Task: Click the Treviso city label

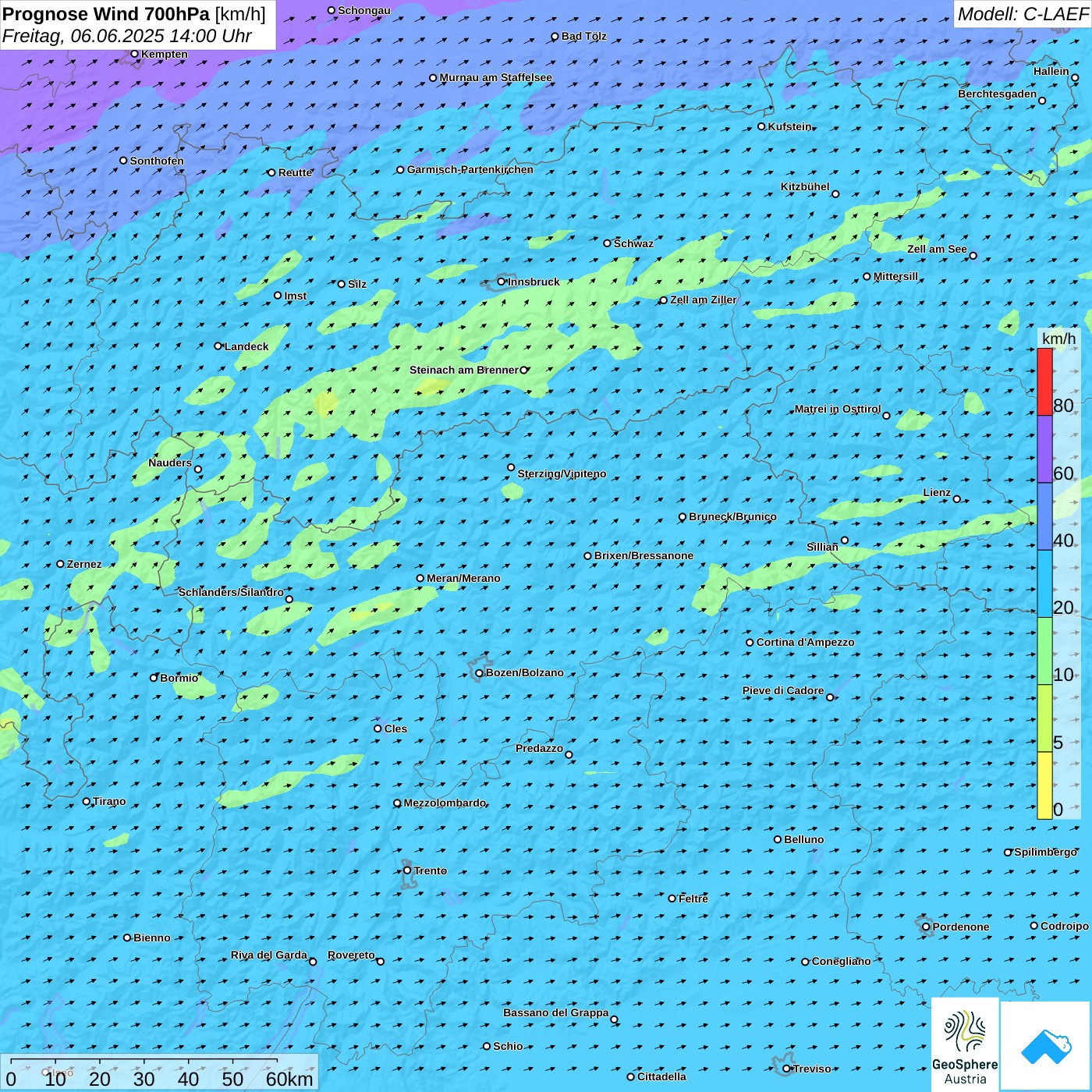Action: 812,1069
